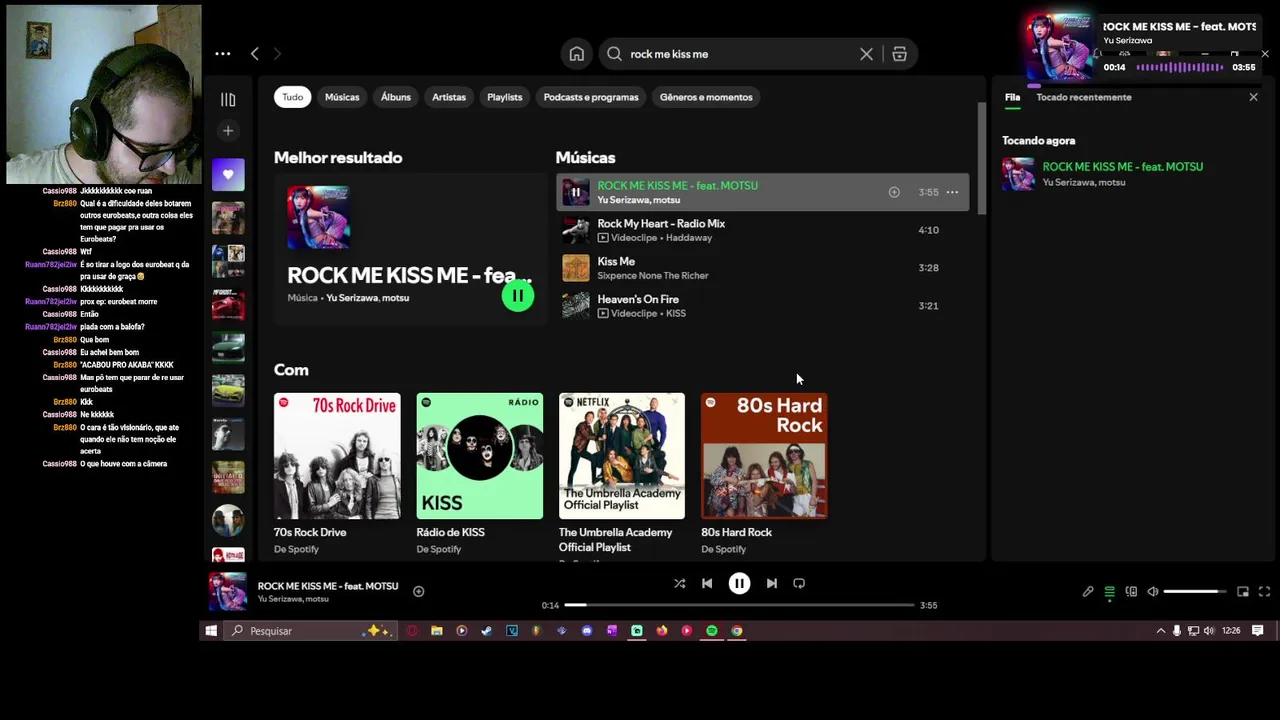The height and width of the screenshot is (720, 1280).
Task: Switch player to full screen
Action: point(1264,591)
